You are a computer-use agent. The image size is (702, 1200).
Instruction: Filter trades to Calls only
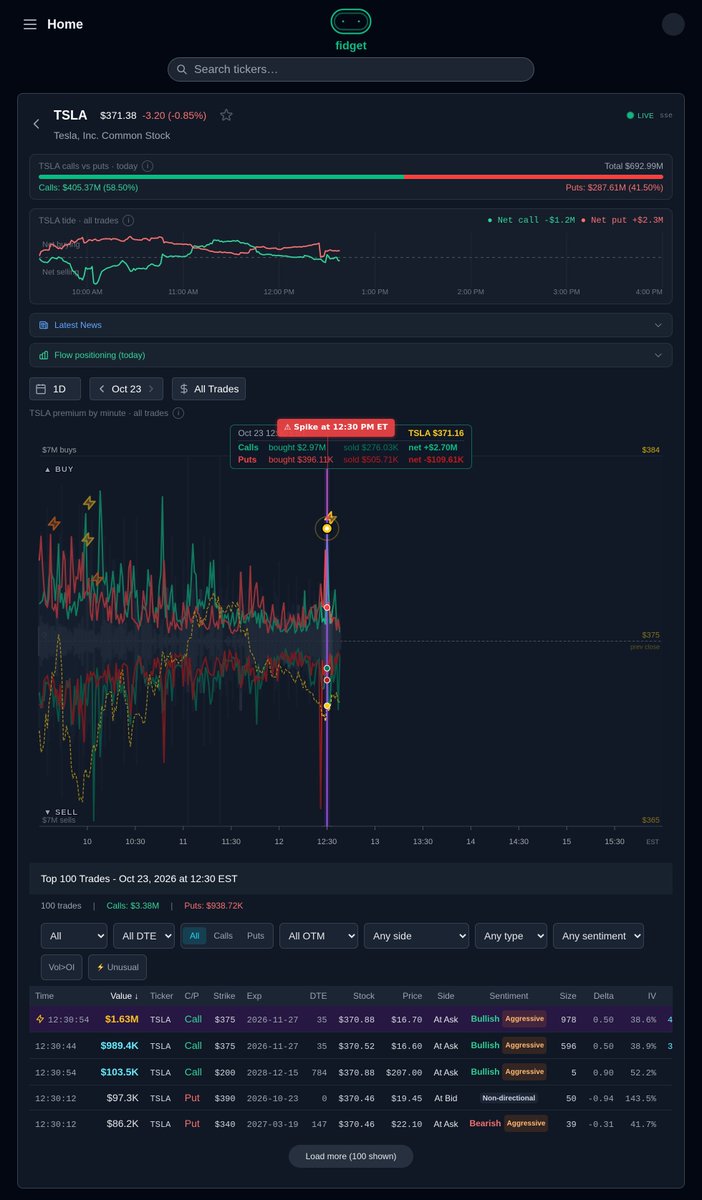click(223, 936)
